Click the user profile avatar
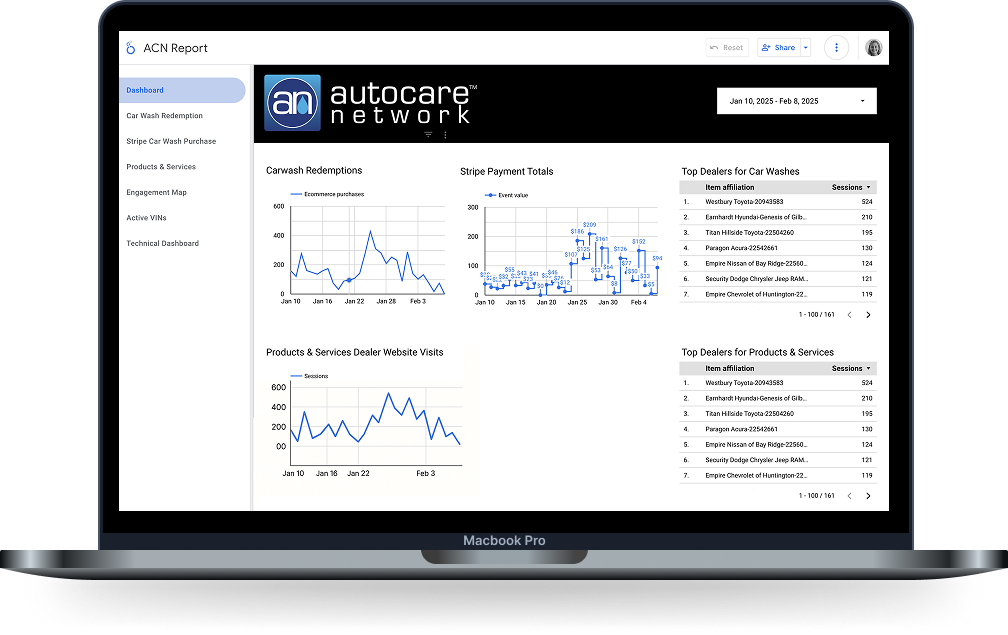This screenshot has width=1008, height=635. click(873, 48)
